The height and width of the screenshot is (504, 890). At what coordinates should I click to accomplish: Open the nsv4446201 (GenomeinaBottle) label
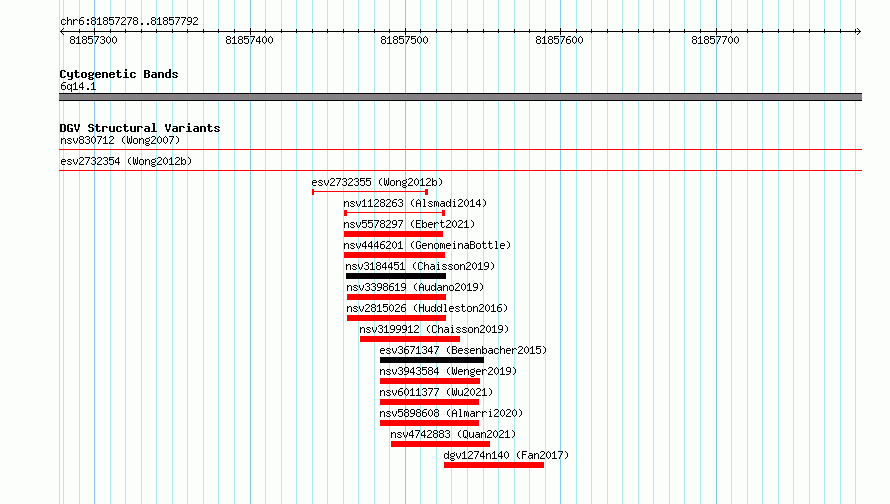coord(427,245)
